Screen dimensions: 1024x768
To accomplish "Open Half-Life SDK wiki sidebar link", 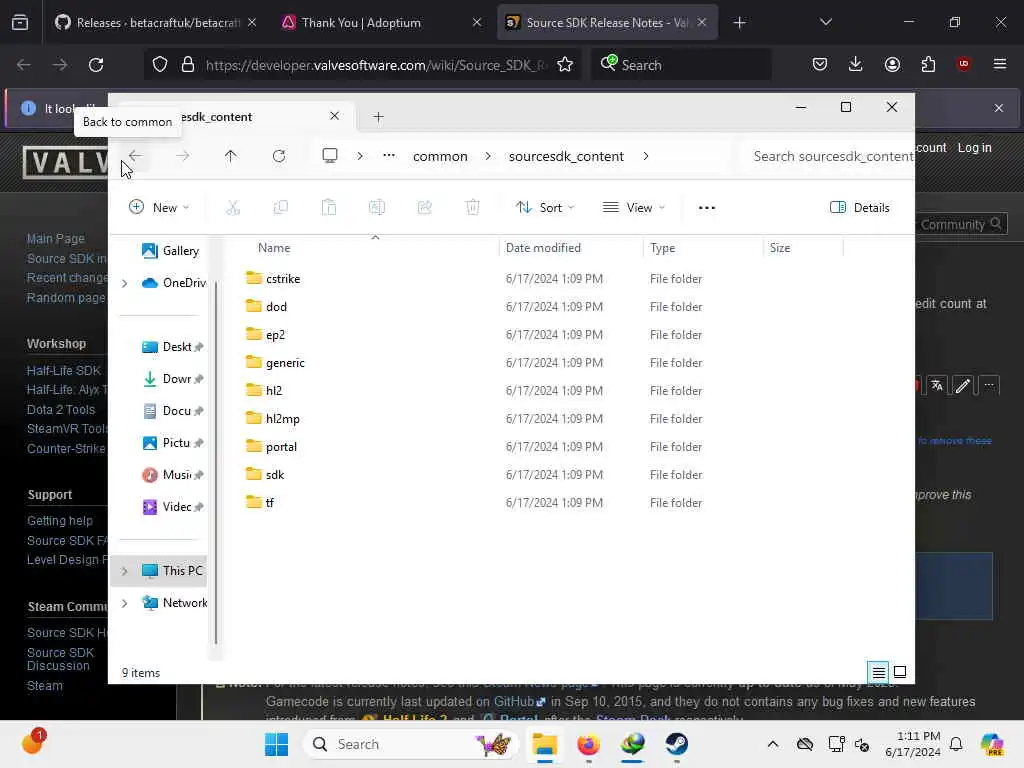I will coord(63,370).
